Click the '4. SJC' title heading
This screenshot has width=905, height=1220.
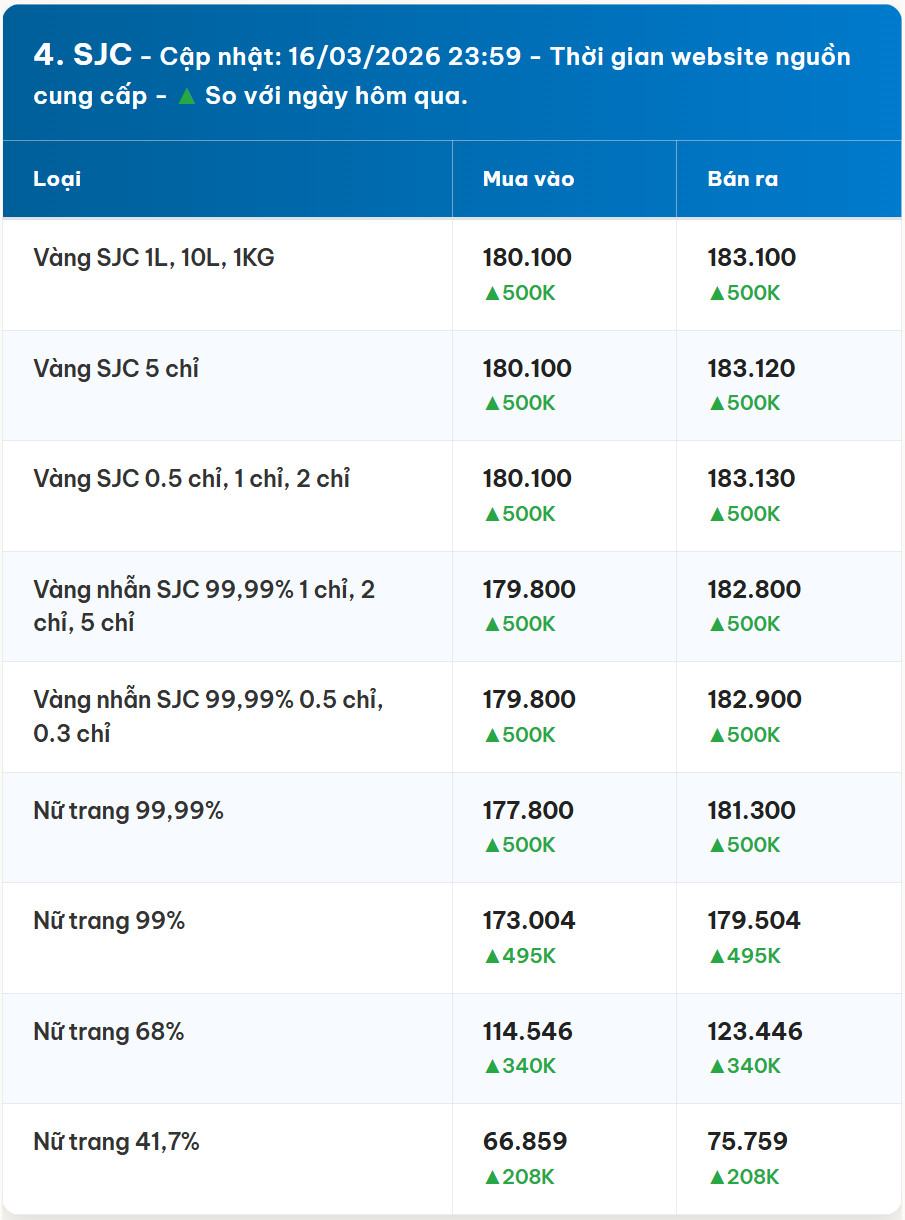click(82, 55)
